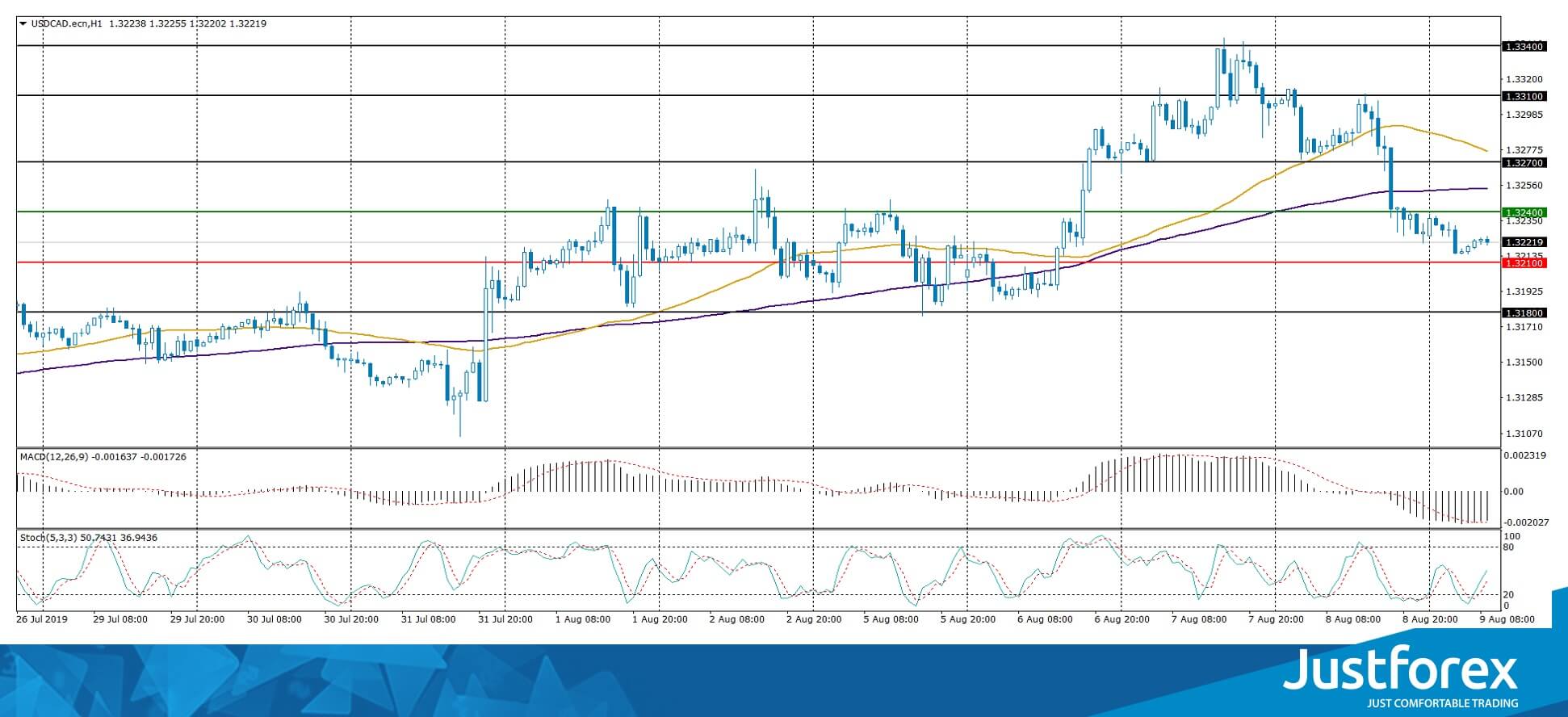Click the Stochastic overbought 80 level label
Image resolution: width=1568 pixels, height=717 pixels.
pyautogui.click(x=1510, y=547)
